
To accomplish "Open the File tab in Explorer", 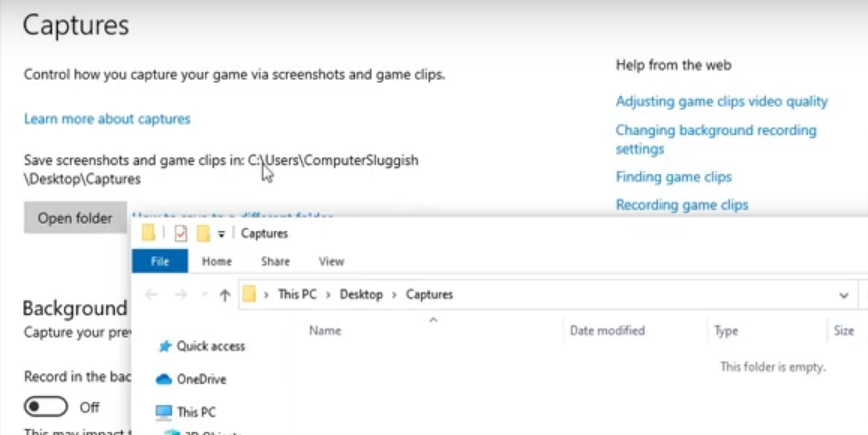I will [160, 261].
